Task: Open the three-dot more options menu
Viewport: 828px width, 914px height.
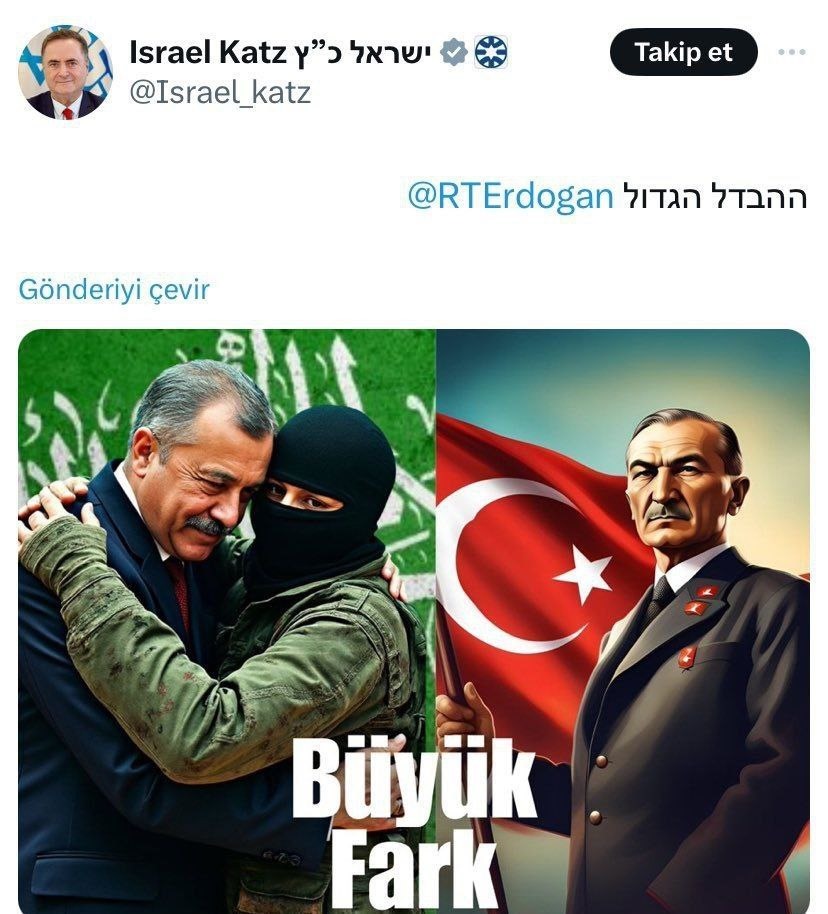Action: tap(792, 52)
